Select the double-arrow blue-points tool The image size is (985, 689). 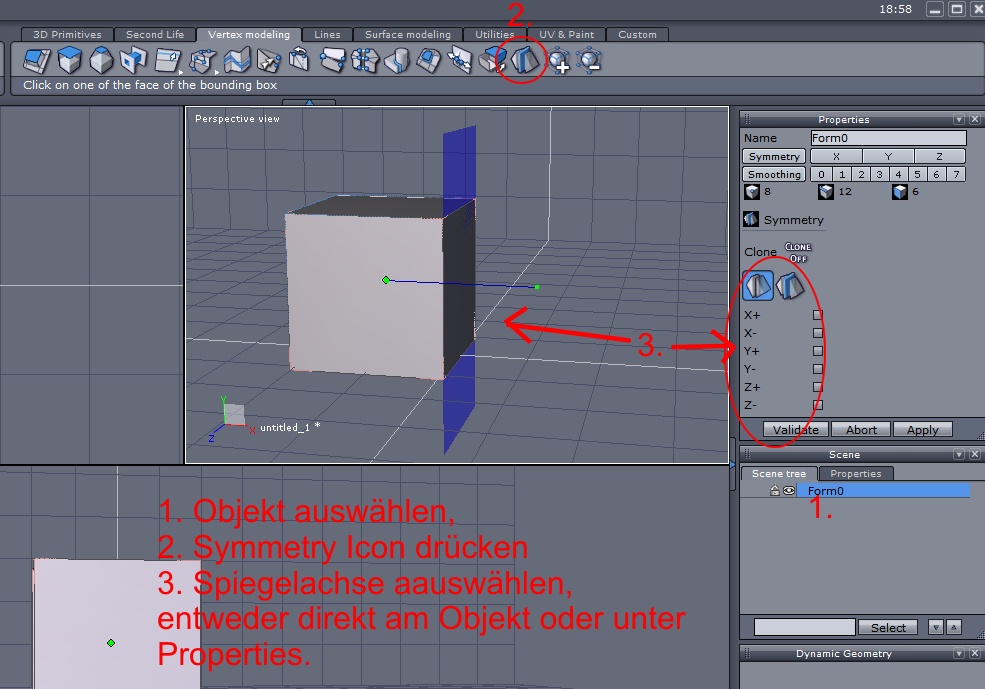pos(460,61)
